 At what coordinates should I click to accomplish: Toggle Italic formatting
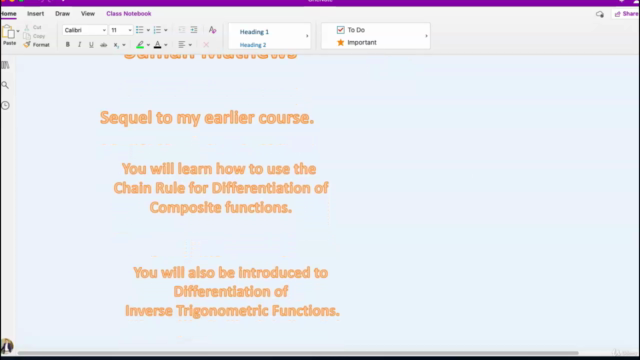coord(80,44)
